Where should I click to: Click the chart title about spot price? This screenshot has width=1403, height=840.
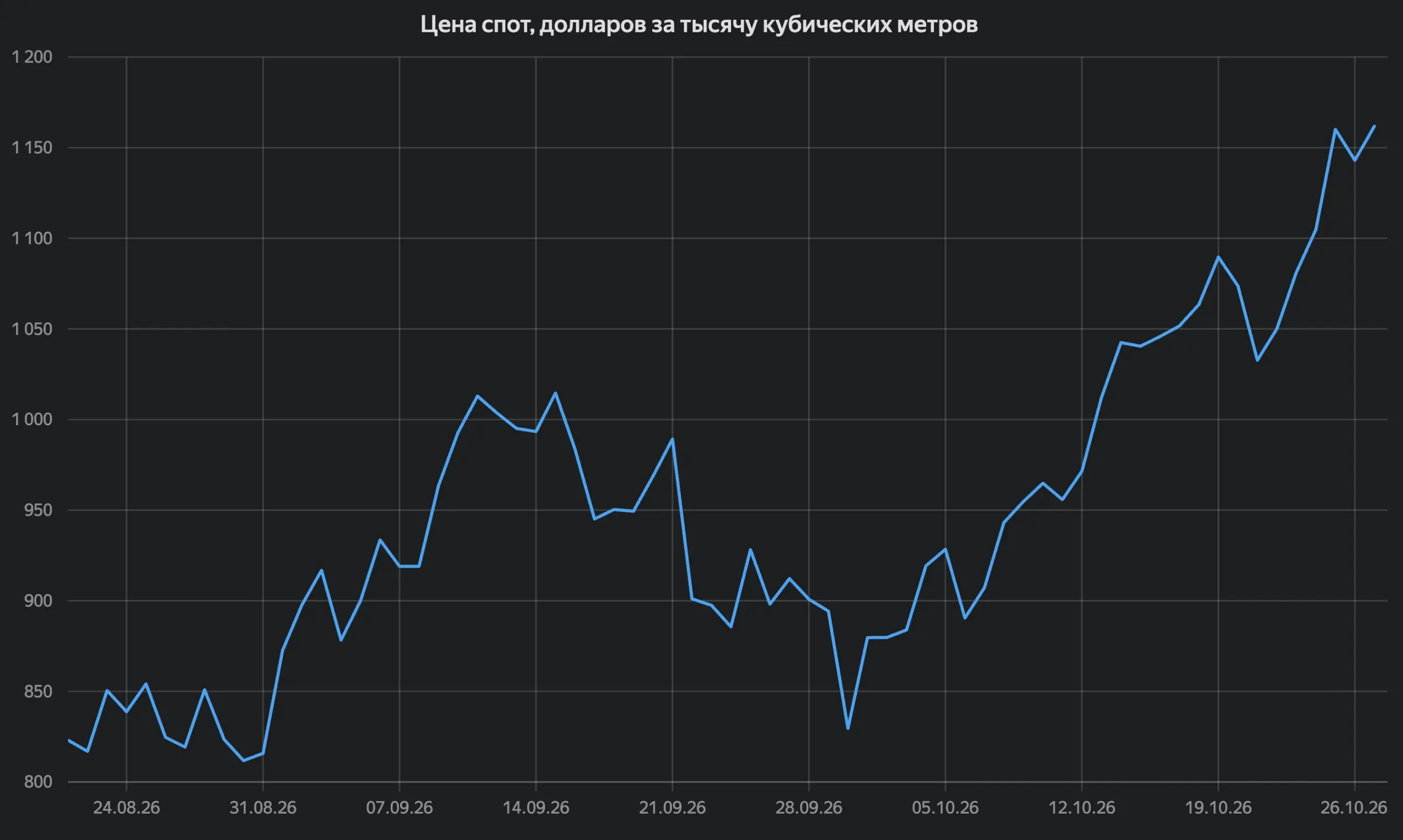699,25
